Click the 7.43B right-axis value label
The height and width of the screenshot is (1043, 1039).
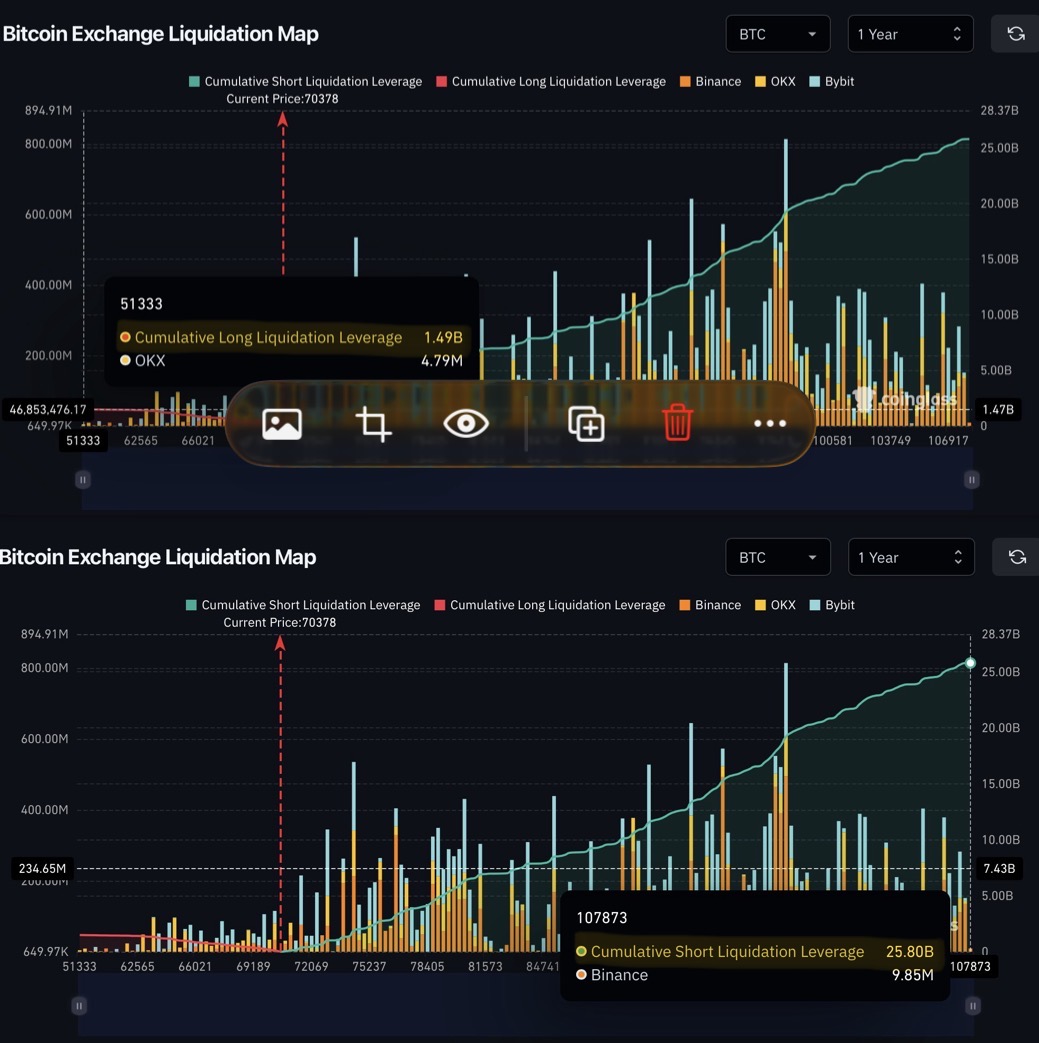pyautogui.click(x=998, y=868)
